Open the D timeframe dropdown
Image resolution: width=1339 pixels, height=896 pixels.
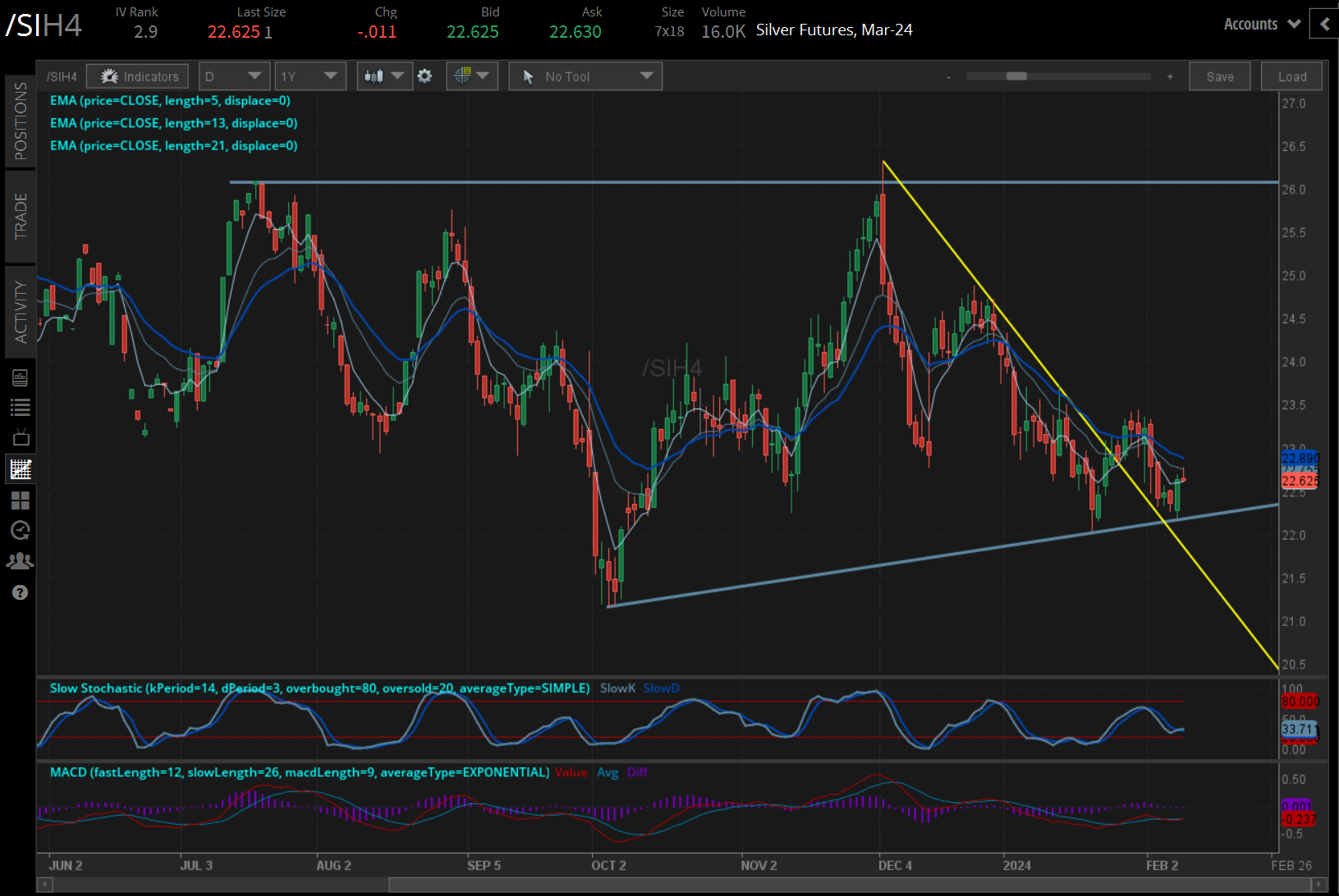234,75
